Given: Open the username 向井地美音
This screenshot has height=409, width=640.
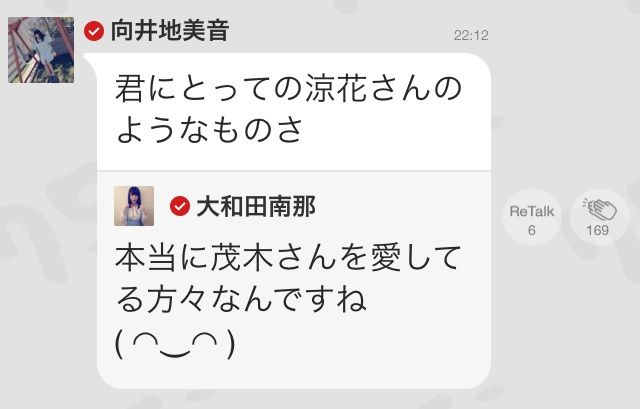Looking at the screenshot, I should click(x=169, y=31).
